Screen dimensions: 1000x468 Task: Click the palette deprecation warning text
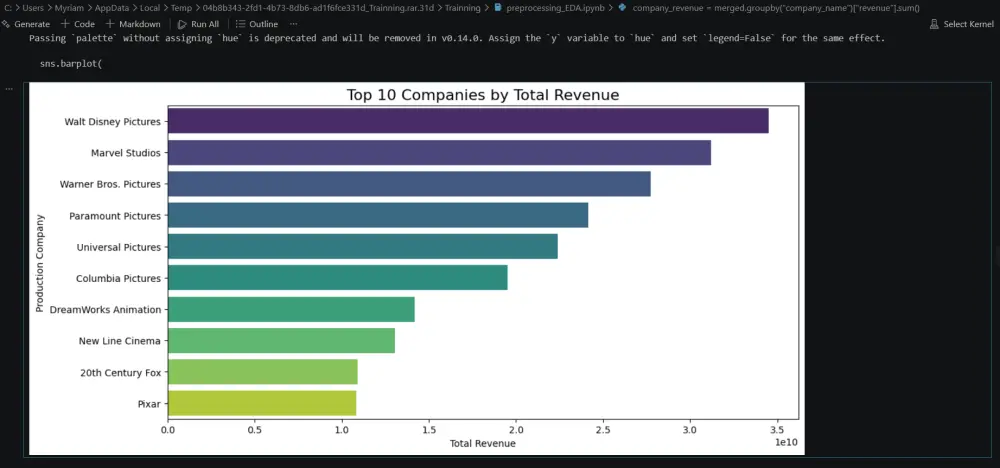point(457,38)
